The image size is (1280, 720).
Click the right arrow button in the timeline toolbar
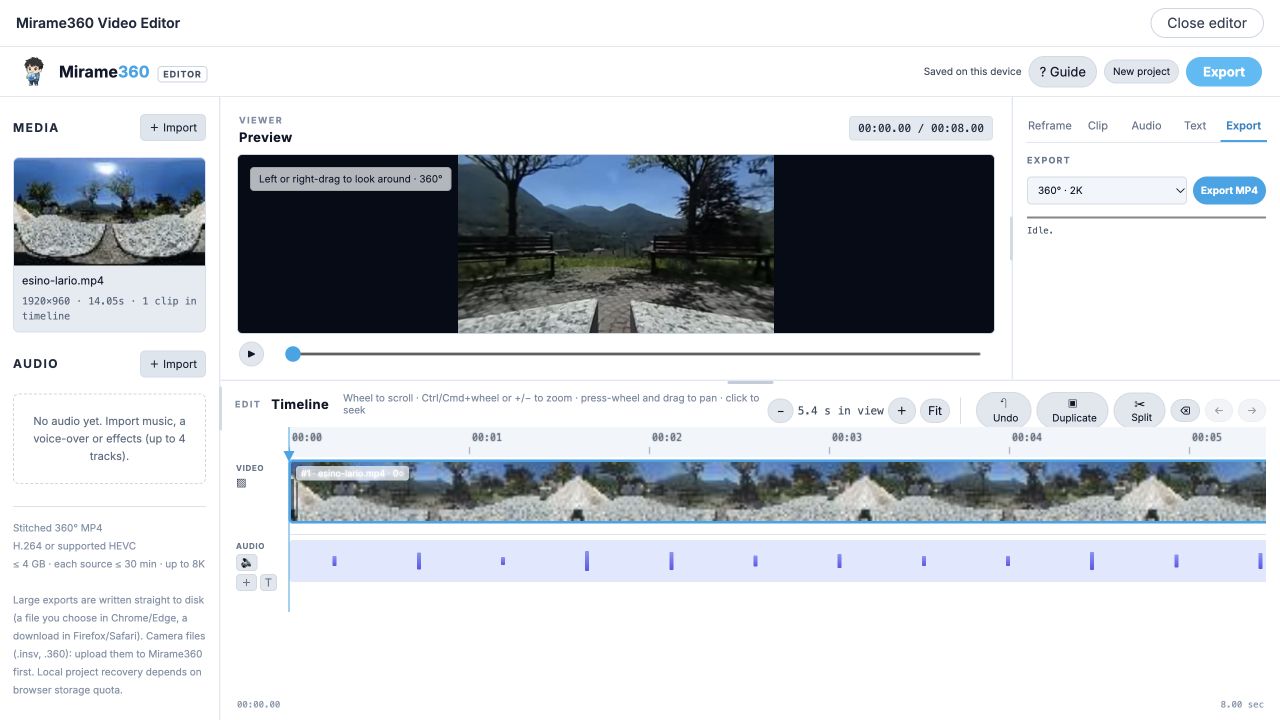tap(1252, 410)
